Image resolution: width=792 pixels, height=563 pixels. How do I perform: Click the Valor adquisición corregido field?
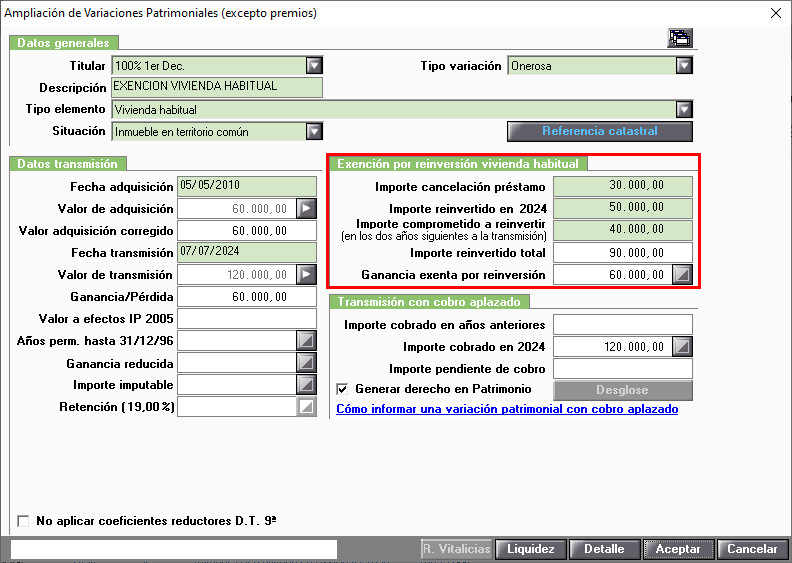point(246,230)
